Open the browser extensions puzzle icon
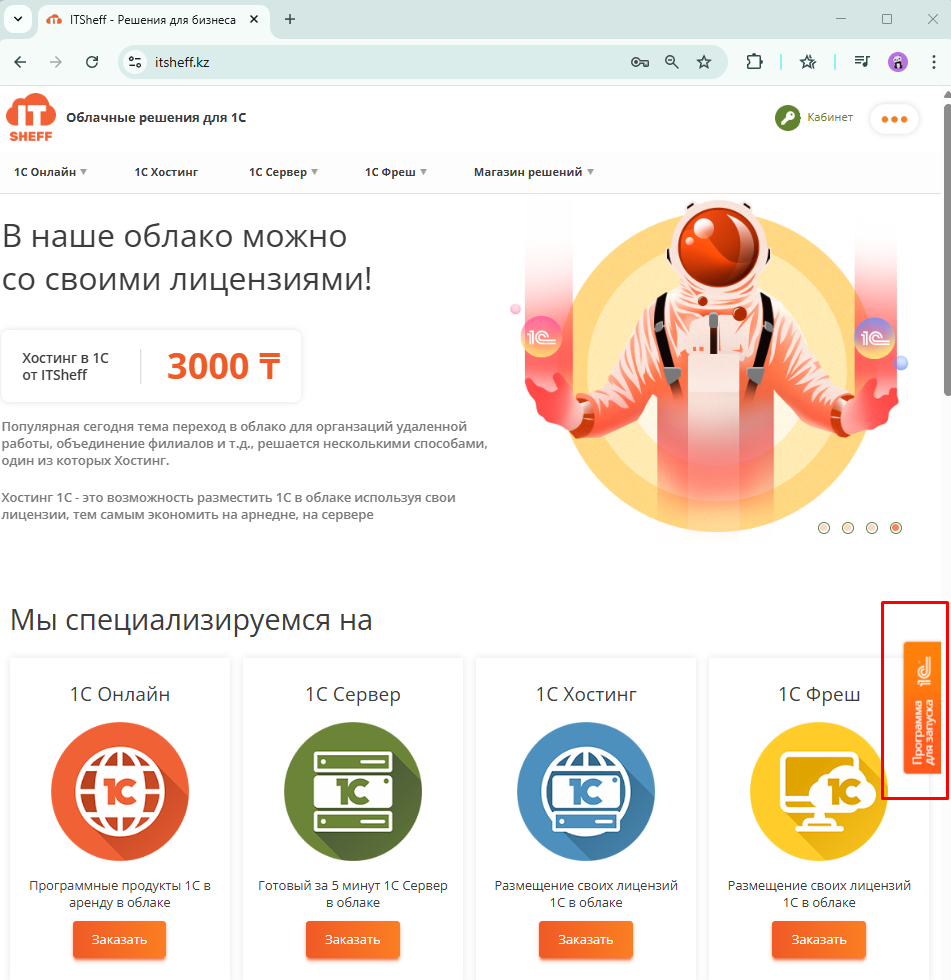The height and width of the screenshot is (980, 951). (x=754, y=62)
